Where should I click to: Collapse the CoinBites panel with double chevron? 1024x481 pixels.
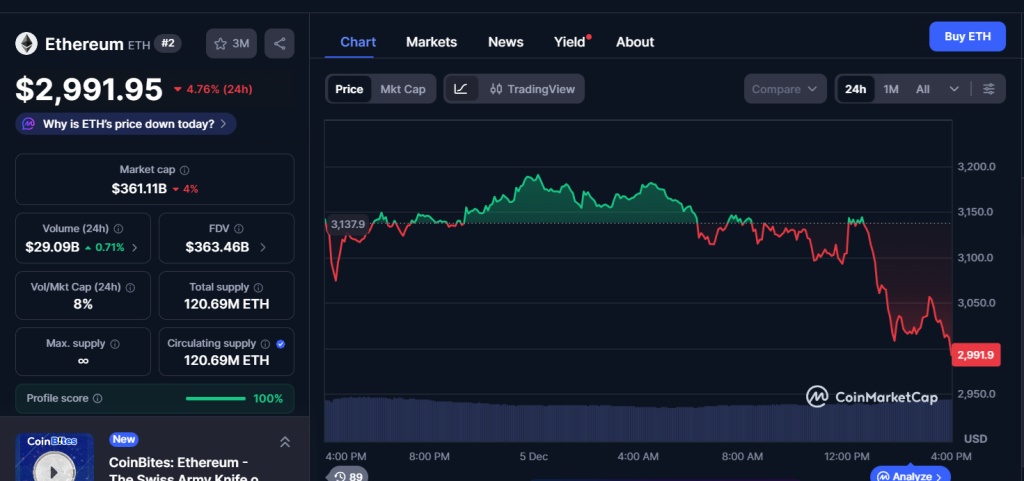click(x=285, y=442)
